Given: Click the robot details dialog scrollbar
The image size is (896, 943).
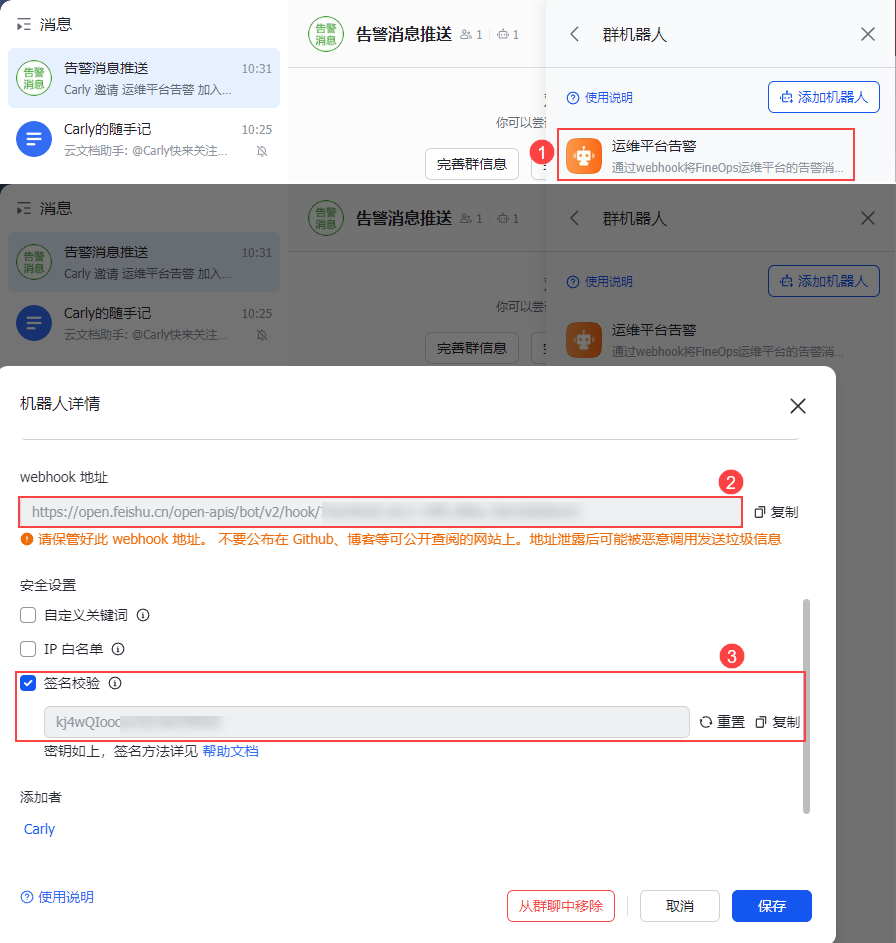Looking at the screenshot, I should click(x=806, y=706).
